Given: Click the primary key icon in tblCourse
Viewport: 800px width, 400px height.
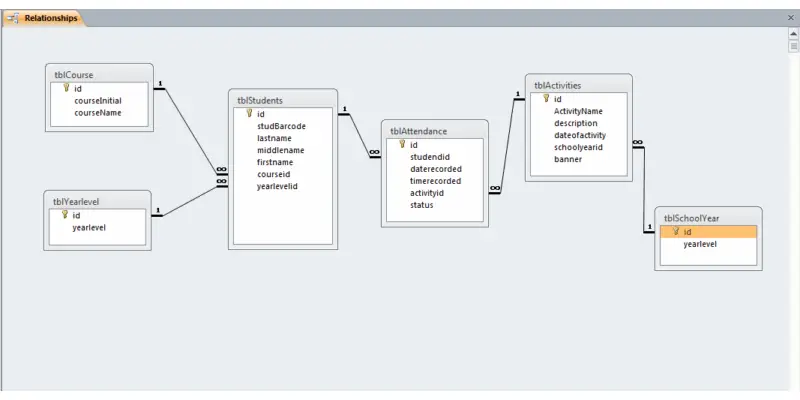Looking at the screenshot, I should (66, 88).
